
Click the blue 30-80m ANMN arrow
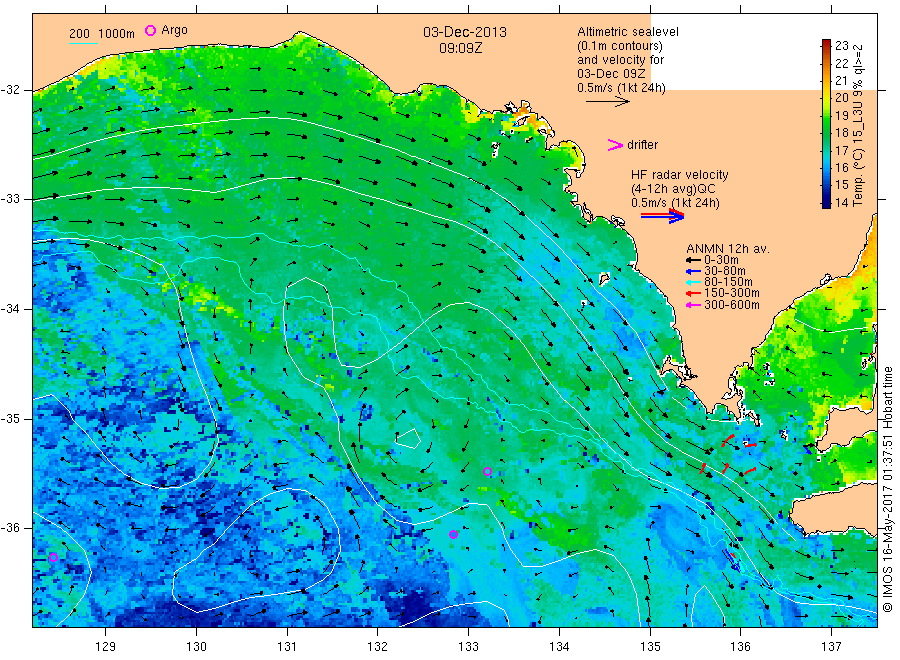tap(693, 271)
